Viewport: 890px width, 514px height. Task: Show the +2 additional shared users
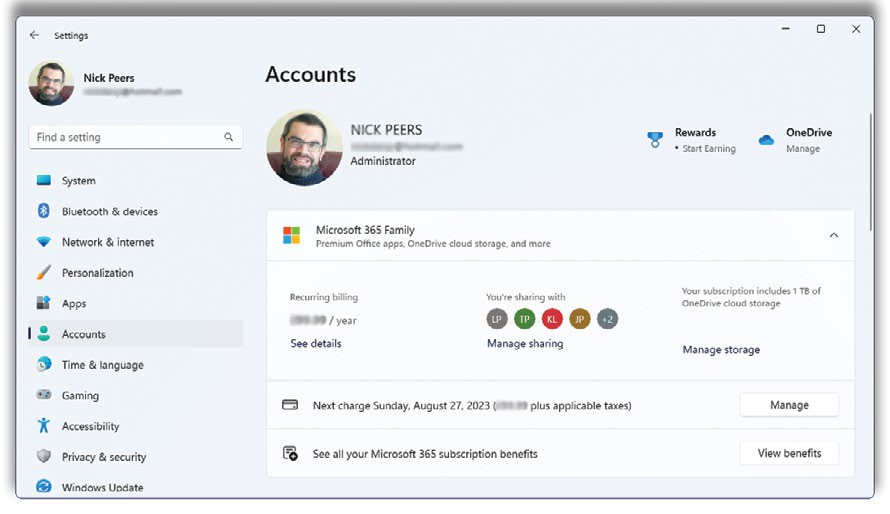click(x=607, y=319)
